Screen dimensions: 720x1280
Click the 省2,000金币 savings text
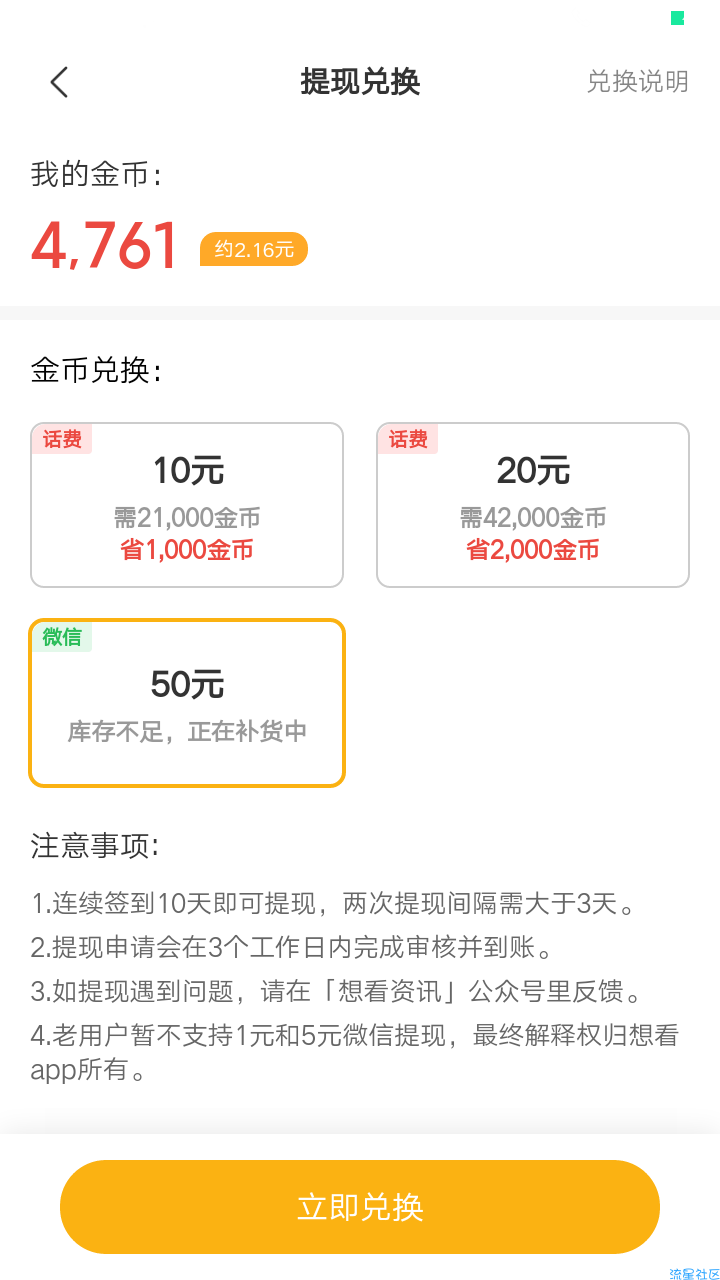pos(533,550)
